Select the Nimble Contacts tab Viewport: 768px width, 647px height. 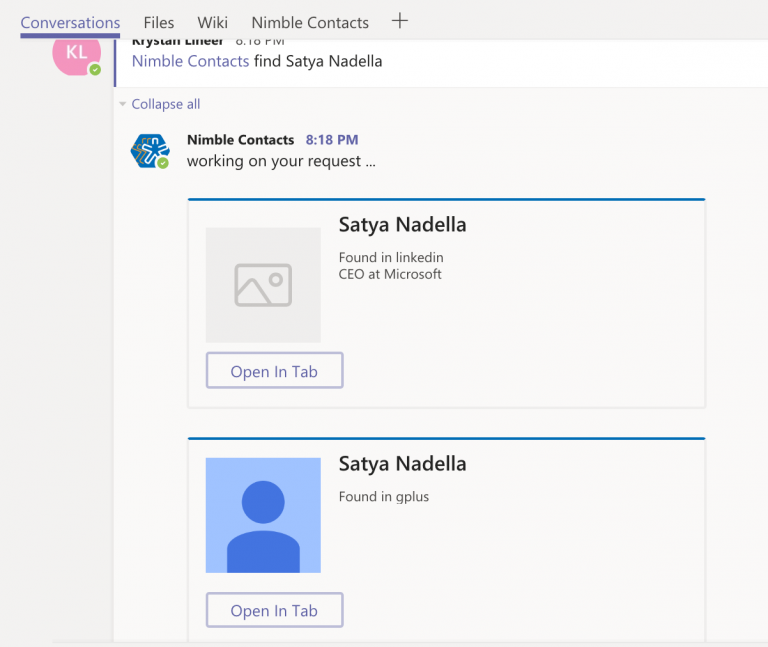tap(310, 22)
